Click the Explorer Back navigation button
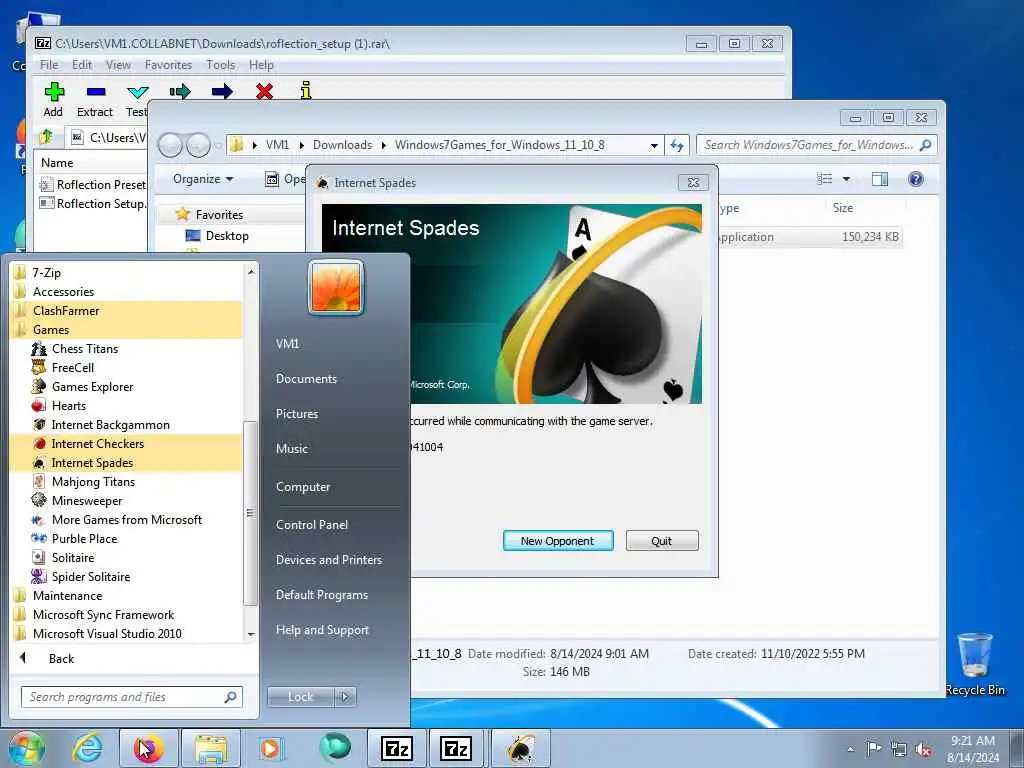1024x768 pixels. pos(170,145)
